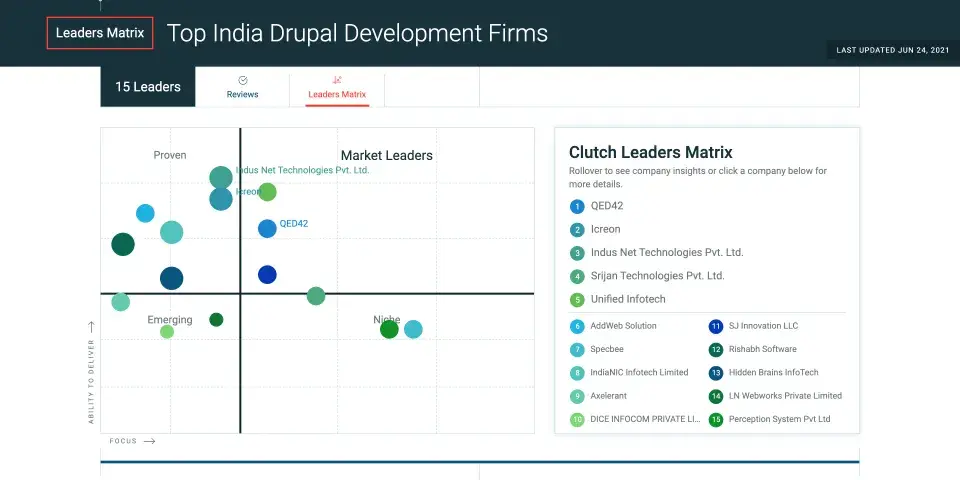Click the large teal bubble below Proven label

click(171, 232)
